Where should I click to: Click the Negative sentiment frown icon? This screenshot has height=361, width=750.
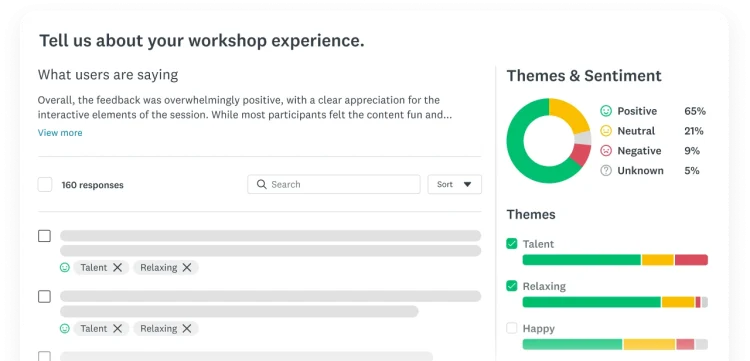(x=606, y=151)
